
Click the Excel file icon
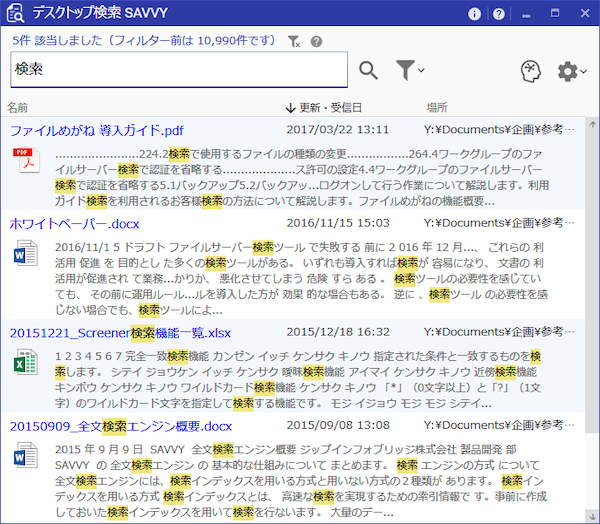pyautogui.click(x=26, y=362)
